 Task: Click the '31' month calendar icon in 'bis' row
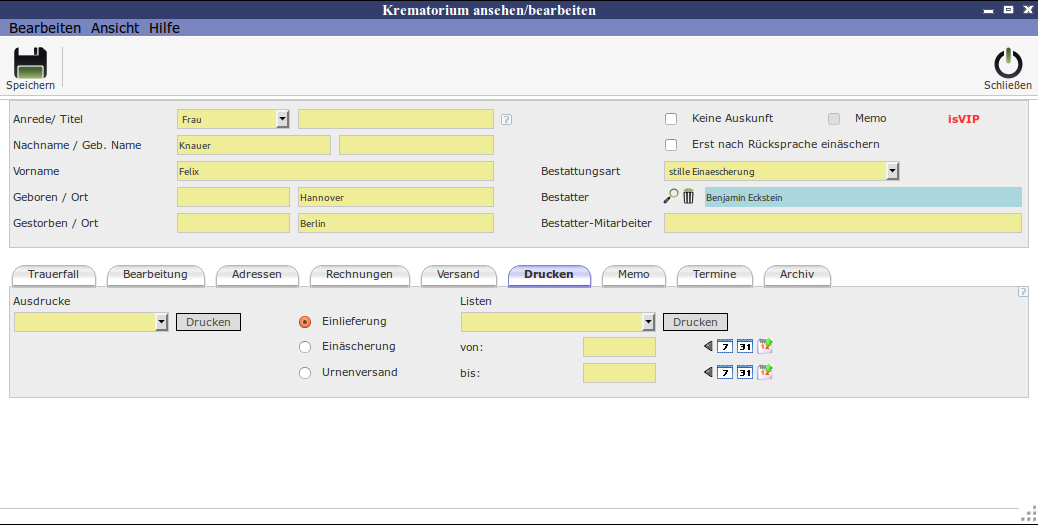click(745, 372)
